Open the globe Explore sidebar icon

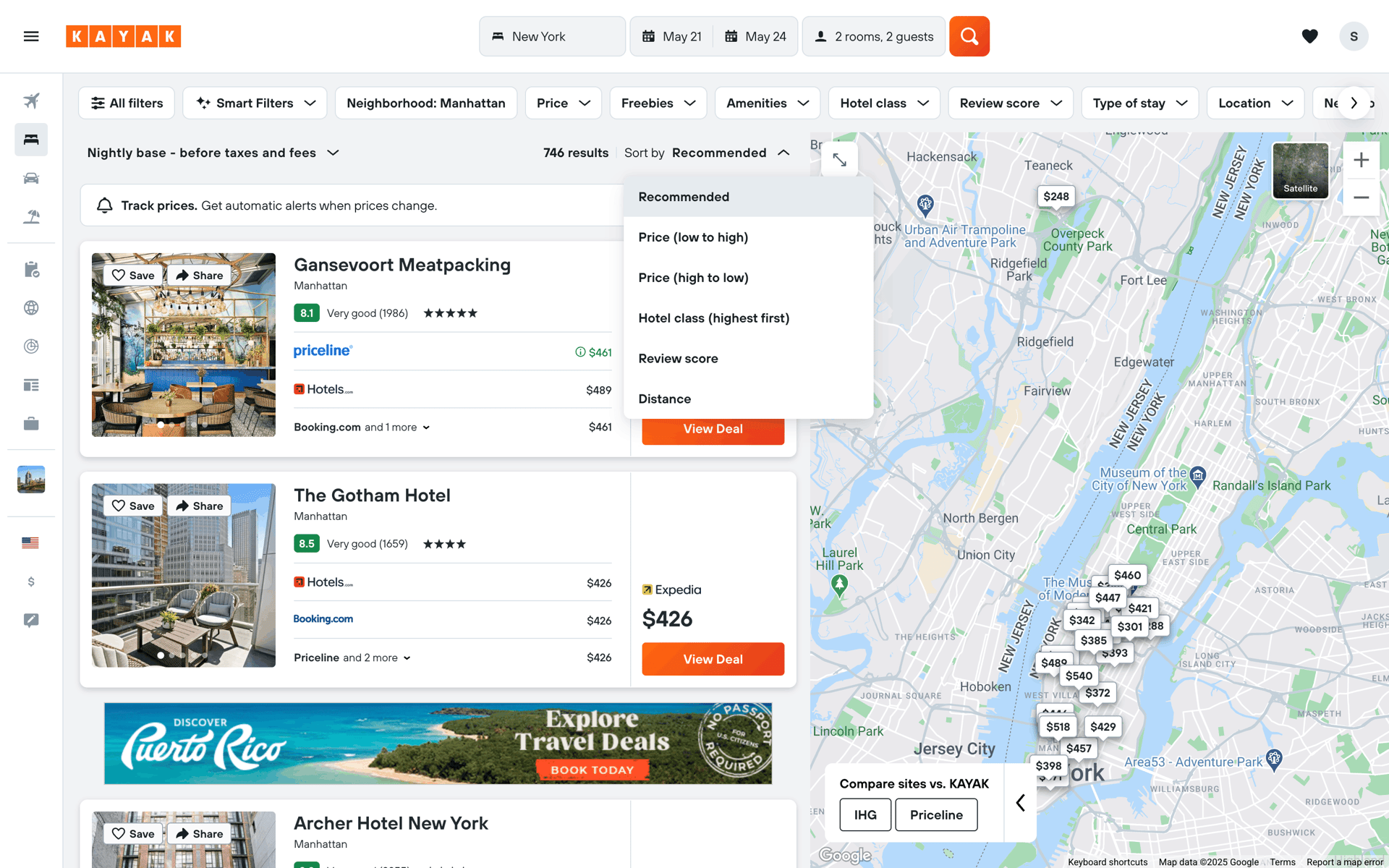tap(31, 307)
